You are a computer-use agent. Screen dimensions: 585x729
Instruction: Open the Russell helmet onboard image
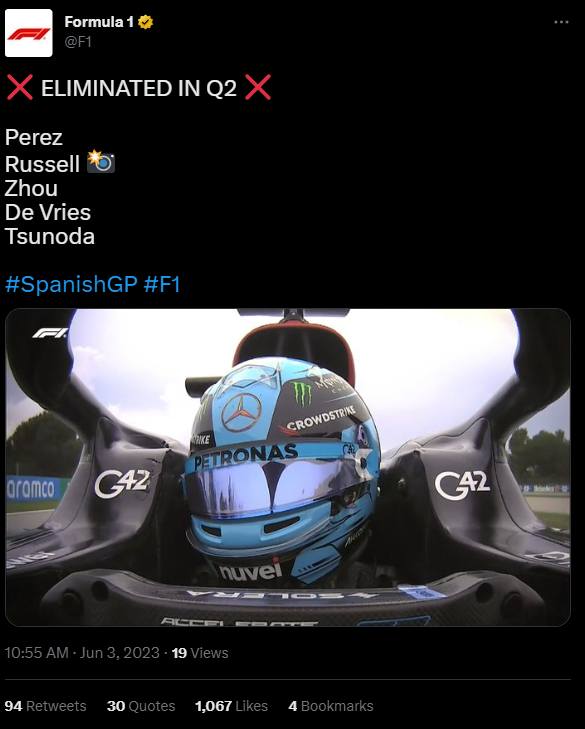click(288, 467)
